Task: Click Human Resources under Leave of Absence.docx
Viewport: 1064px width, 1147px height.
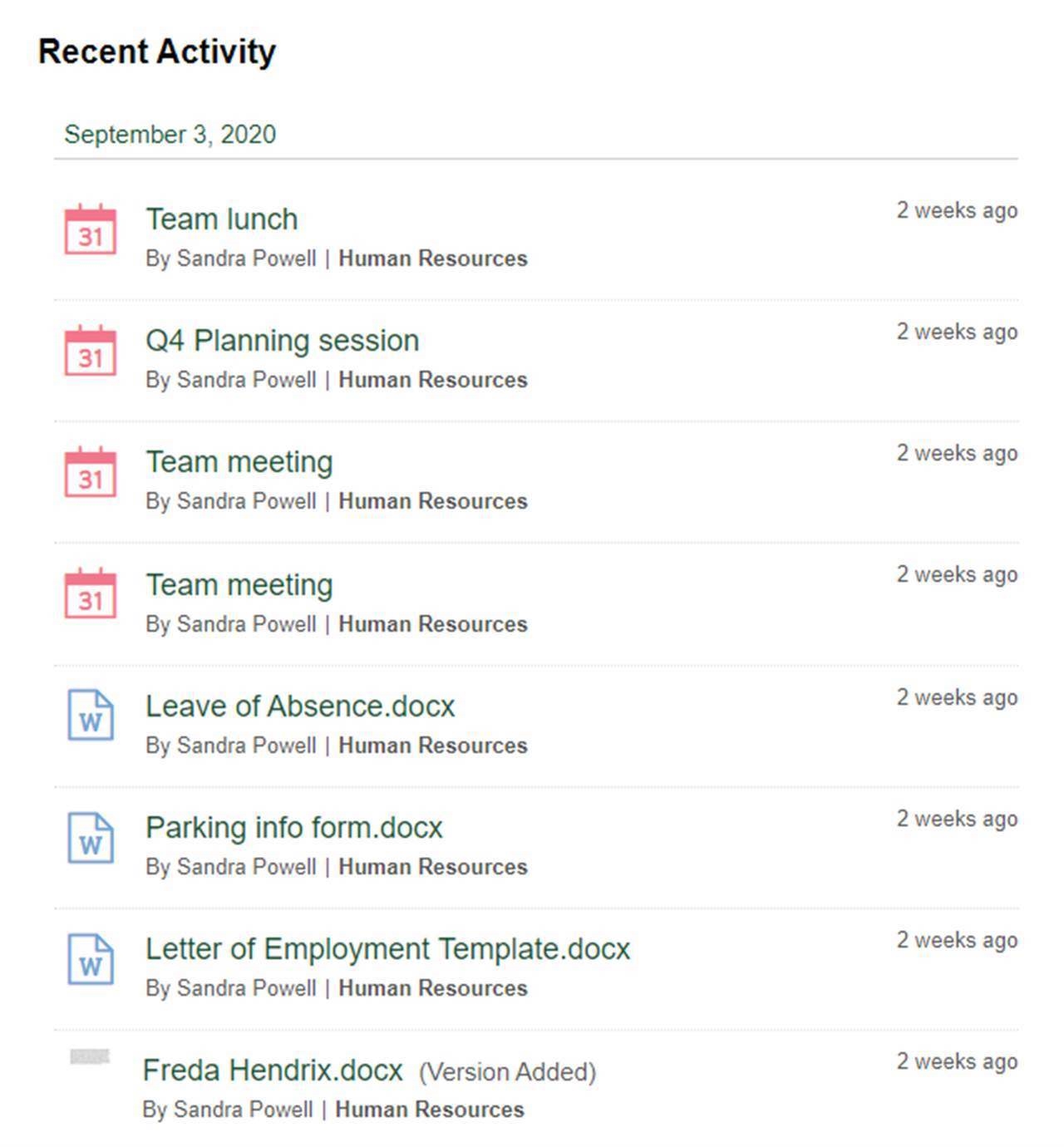Action: [433, 746]
